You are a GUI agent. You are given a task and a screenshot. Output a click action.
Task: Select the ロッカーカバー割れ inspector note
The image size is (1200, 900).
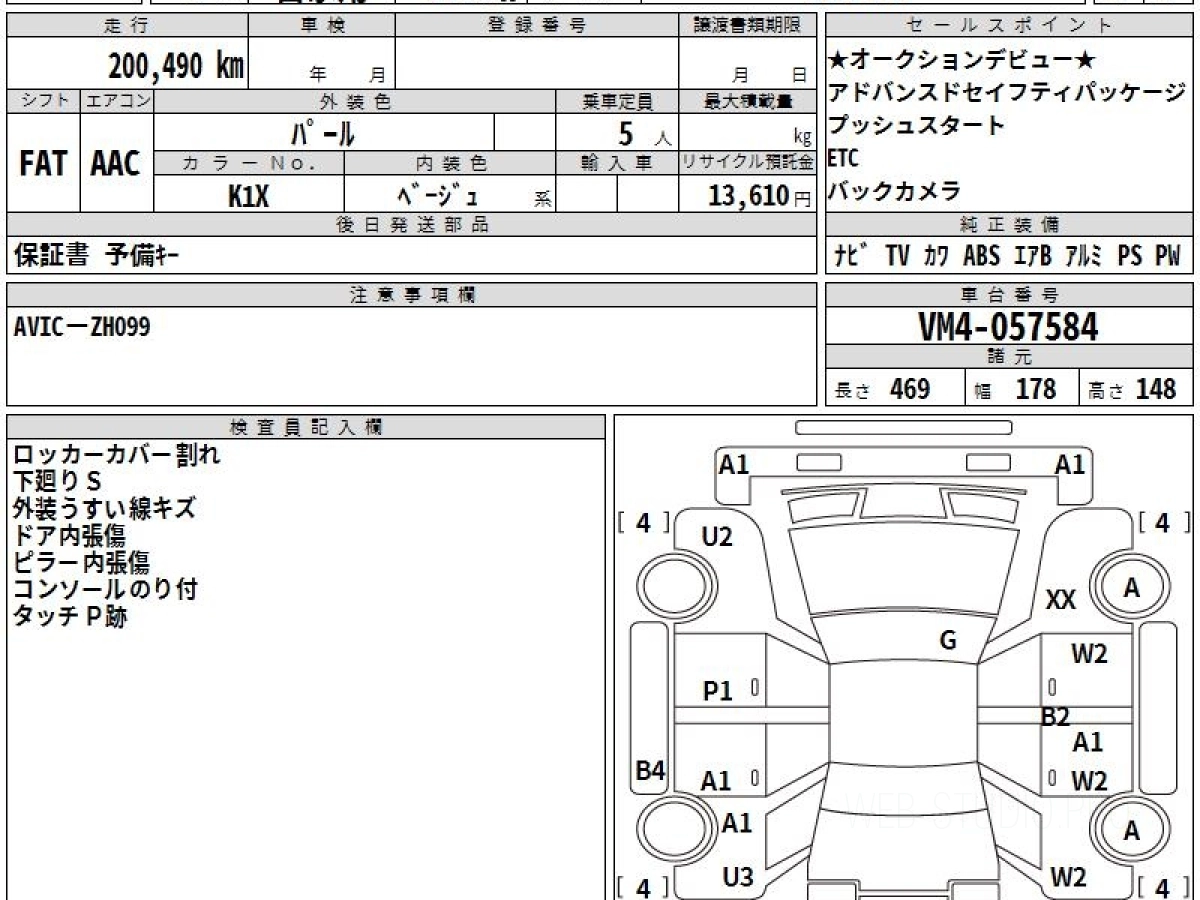pos(117,455)
